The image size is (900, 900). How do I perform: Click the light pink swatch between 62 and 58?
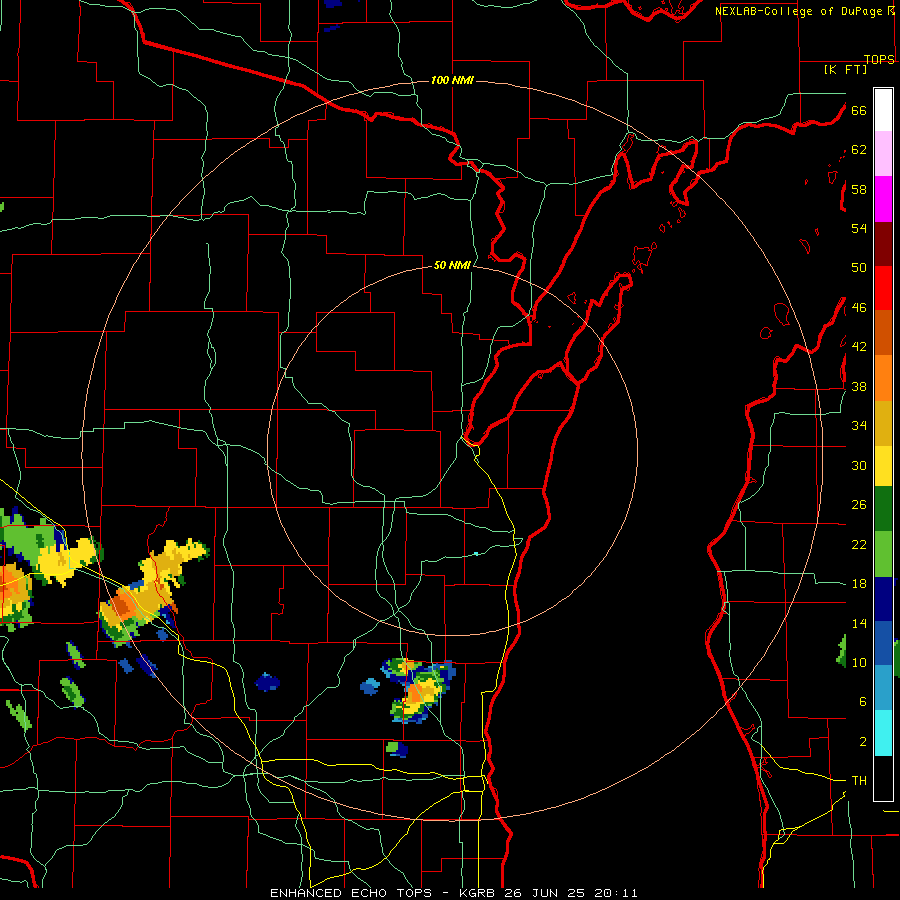pyautogui.click(x=883, y=153)
